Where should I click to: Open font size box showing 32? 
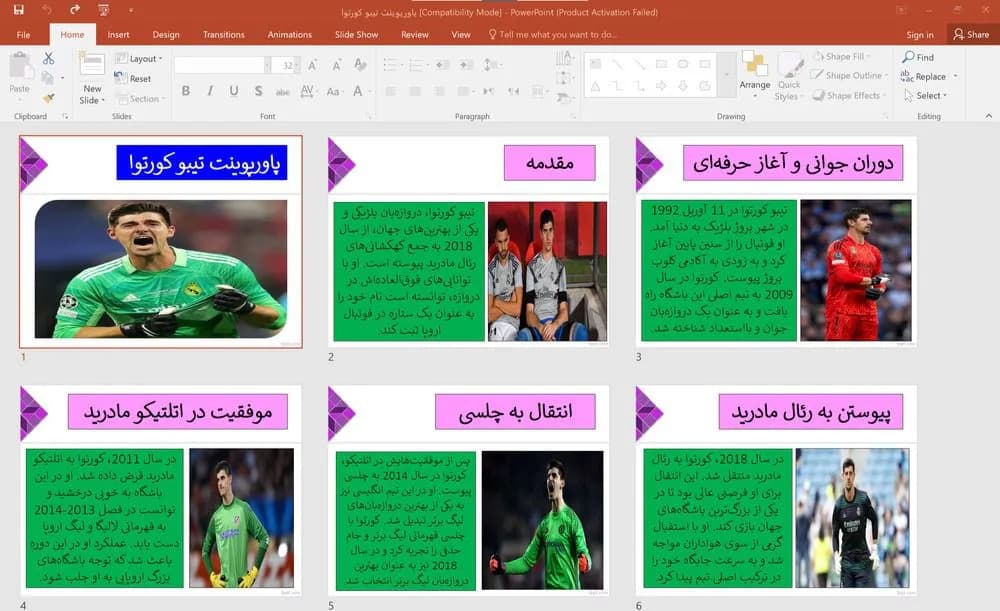point(286,65)
